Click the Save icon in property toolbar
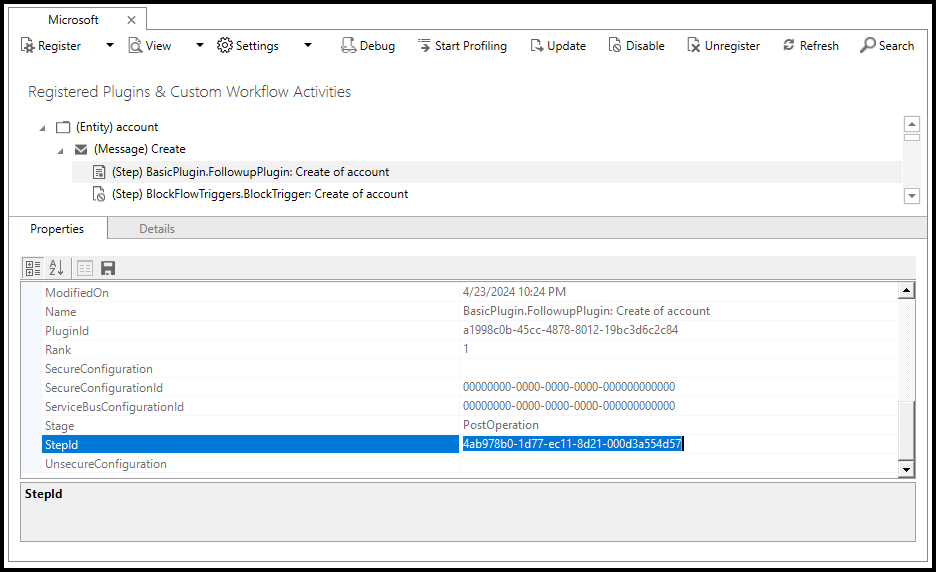This screenshot has width=936, height=572. click(108, 268)
